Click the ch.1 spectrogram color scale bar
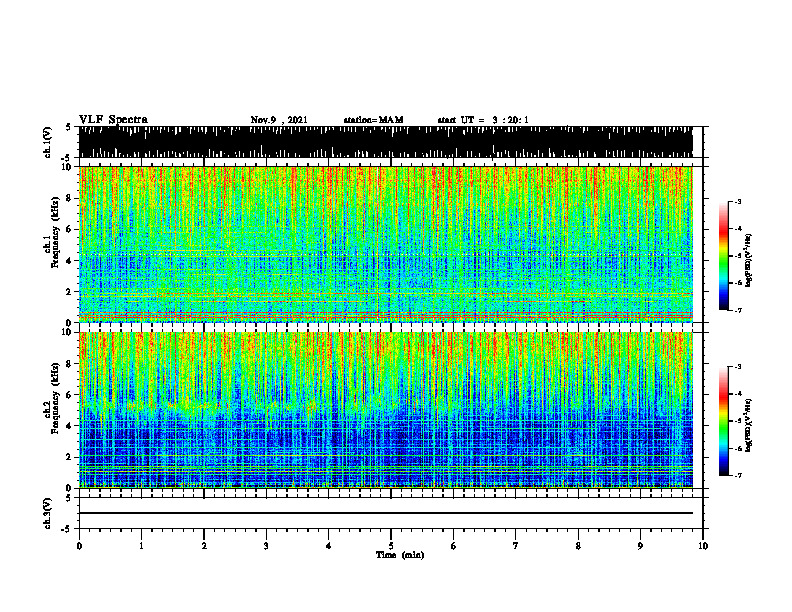792x612 pixels. click(723, 256)
